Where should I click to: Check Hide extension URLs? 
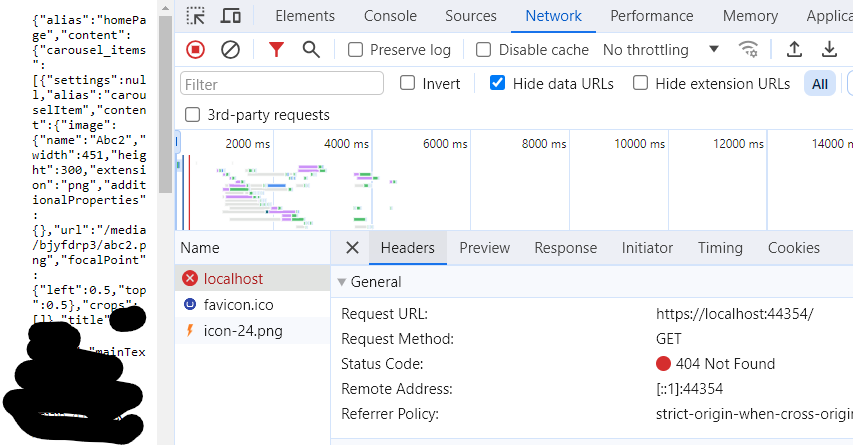pyautogui.click(x=641, y=83)
